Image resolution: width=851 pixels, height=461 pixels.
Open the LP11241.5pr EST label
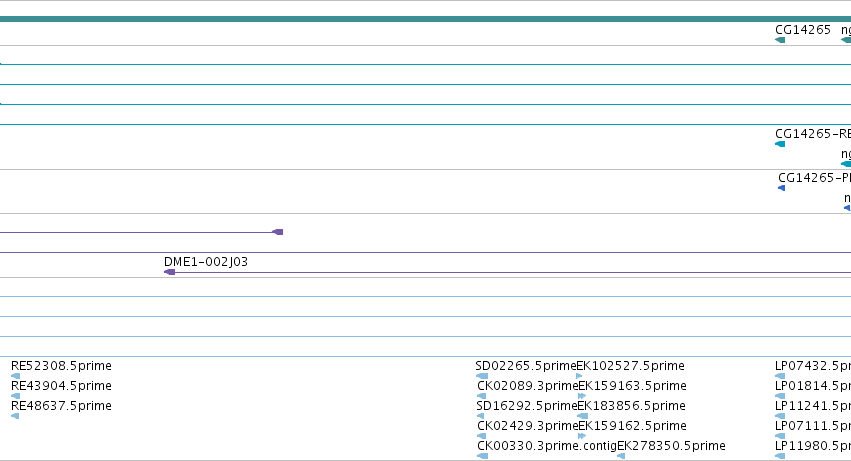point(813,406)
